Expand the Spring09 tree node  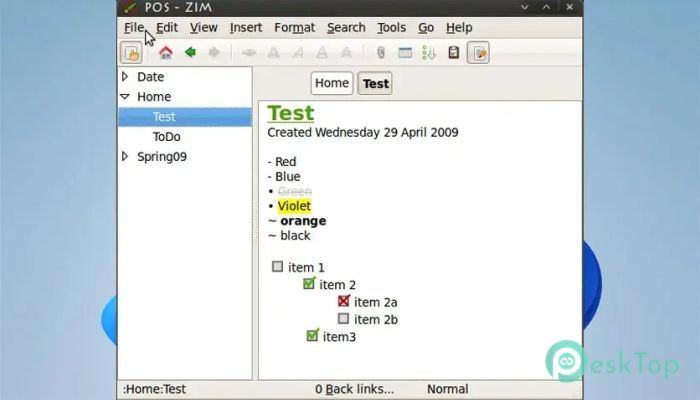pyautogui.click(x=125, y=156)
